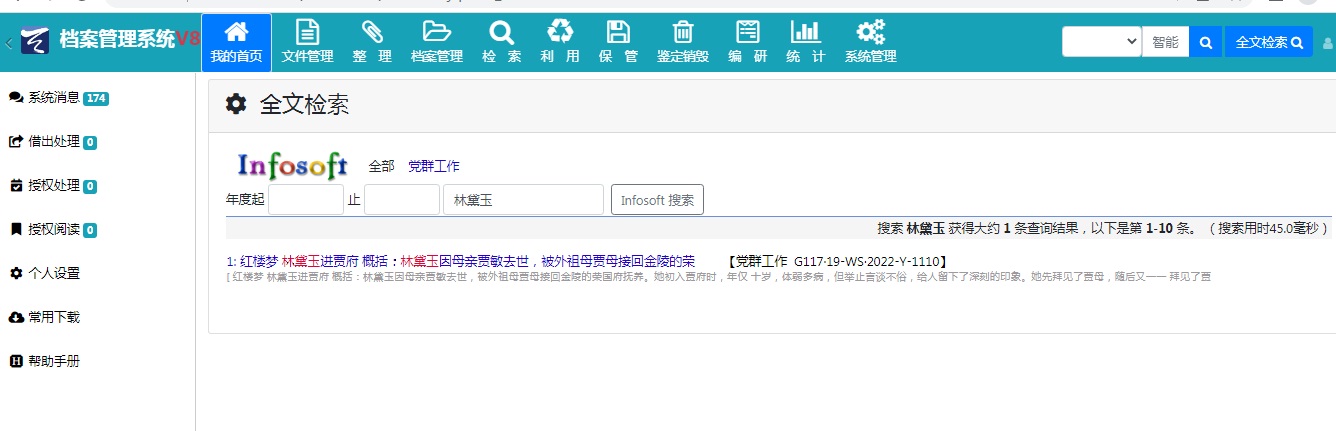The image size is (1336, 431).
Task: Click the 保管 floppy disk icon
Action: tap(618, 32)
